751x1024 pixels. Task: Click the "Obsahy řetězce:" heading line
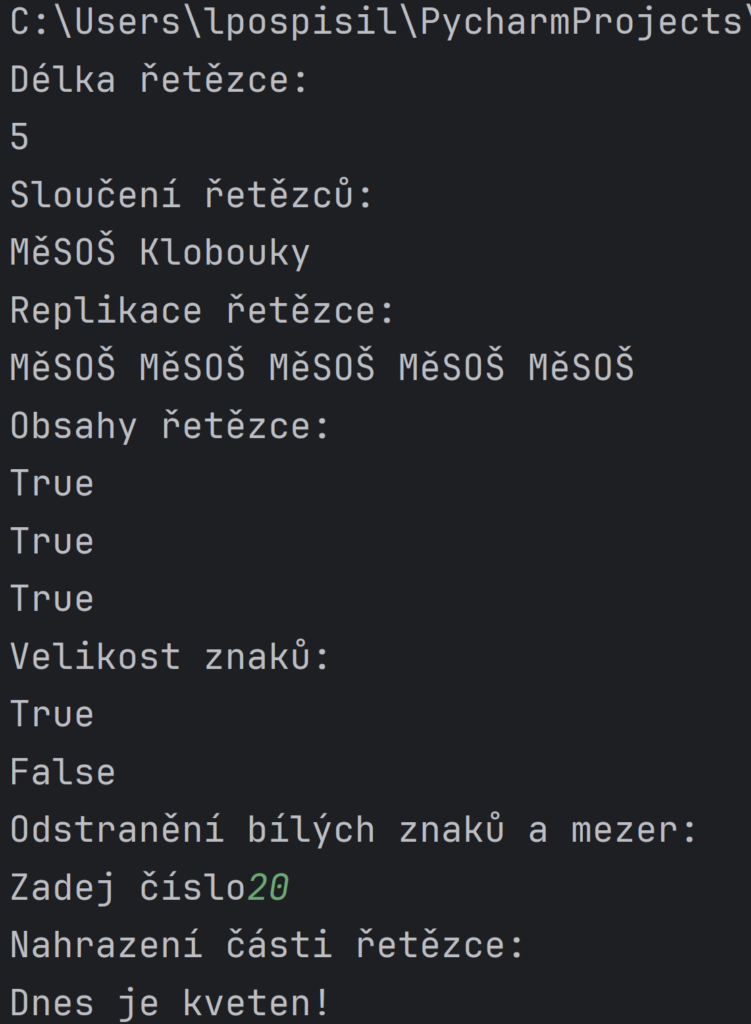click(x=170, y=426)
